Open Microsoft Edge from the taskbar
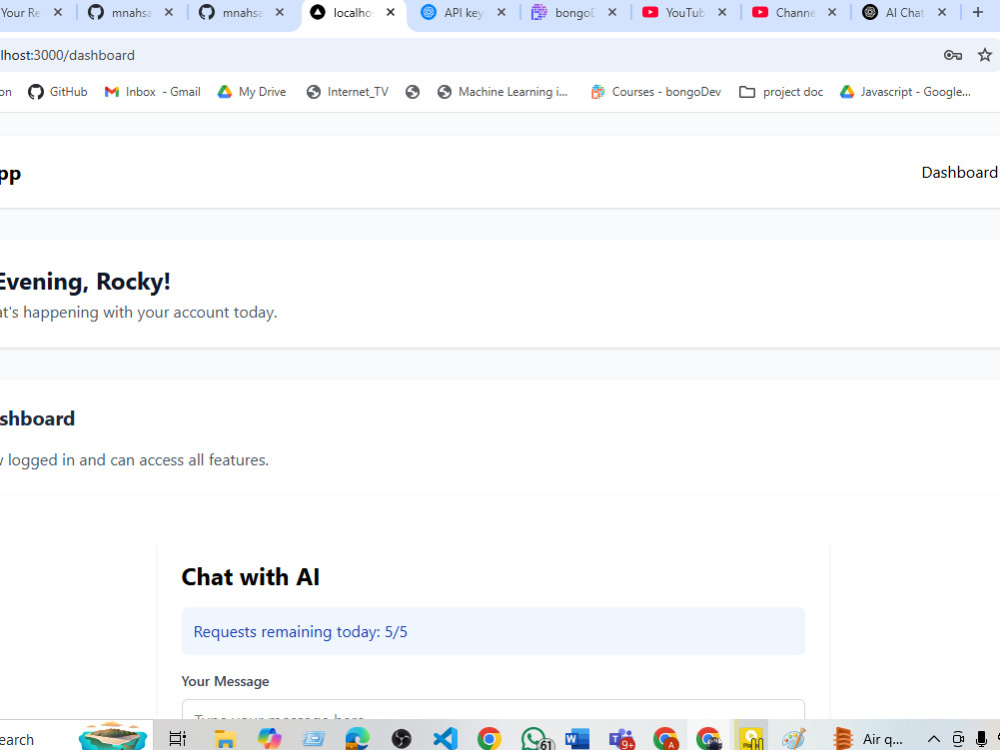The height and width of the screenshot is (750, 1000). [x=357, y=739]
